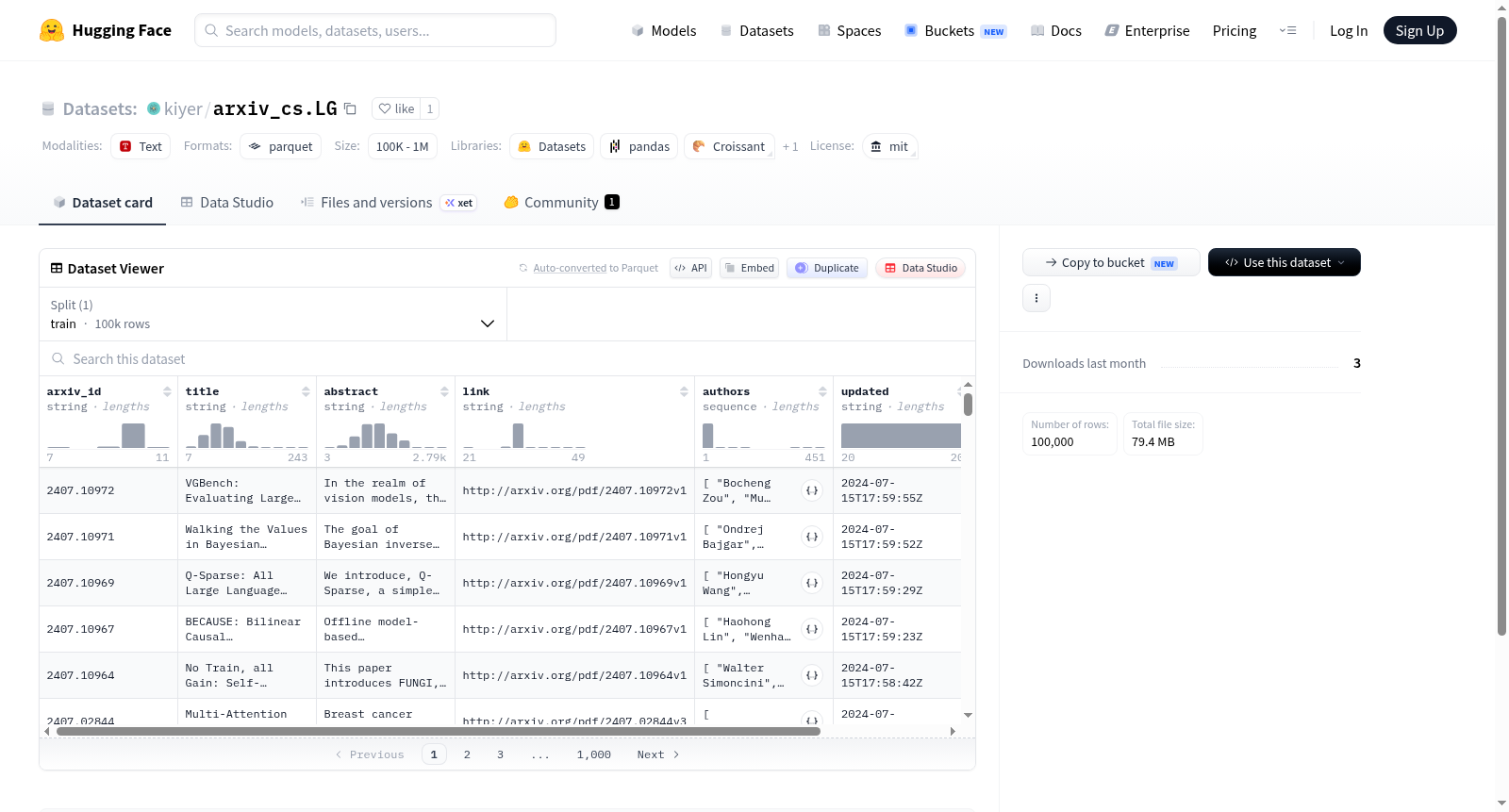
Task: Open the API button in Dataset Viewer
Action: (x=690, y=268)
